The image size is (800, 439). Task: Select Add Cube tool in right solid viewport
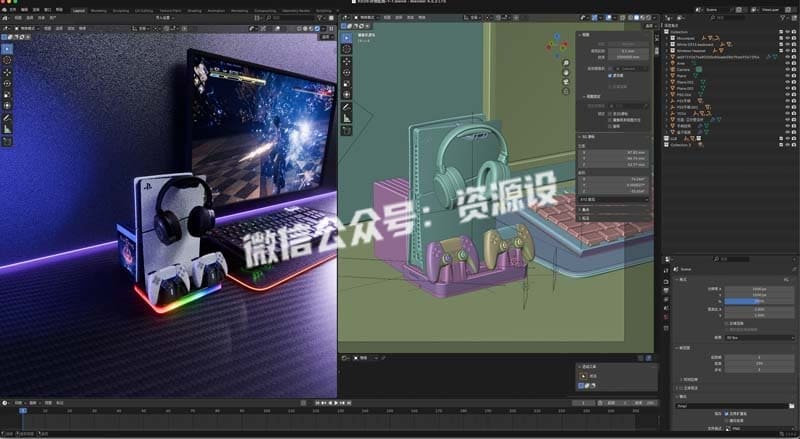coord(346,131)
